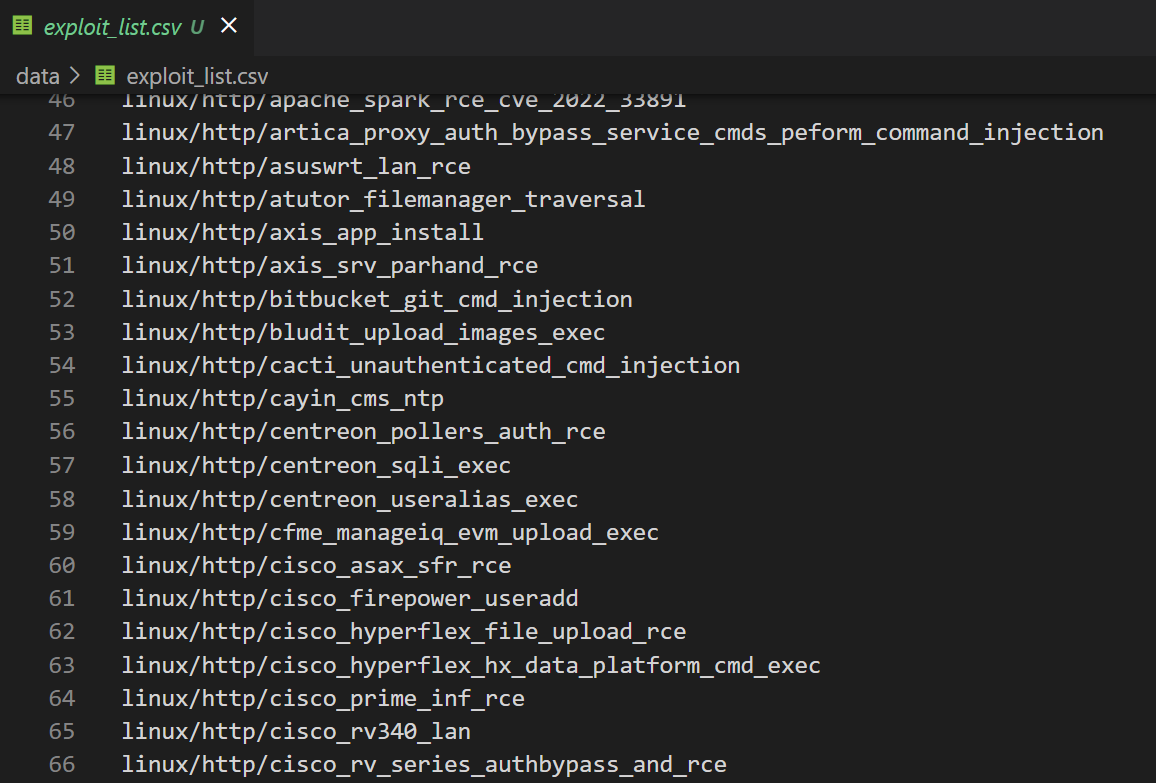Click the centreon_sqli_exec exploit path
The height and width of the screenshot is (783, 1156).
(315, 465)
